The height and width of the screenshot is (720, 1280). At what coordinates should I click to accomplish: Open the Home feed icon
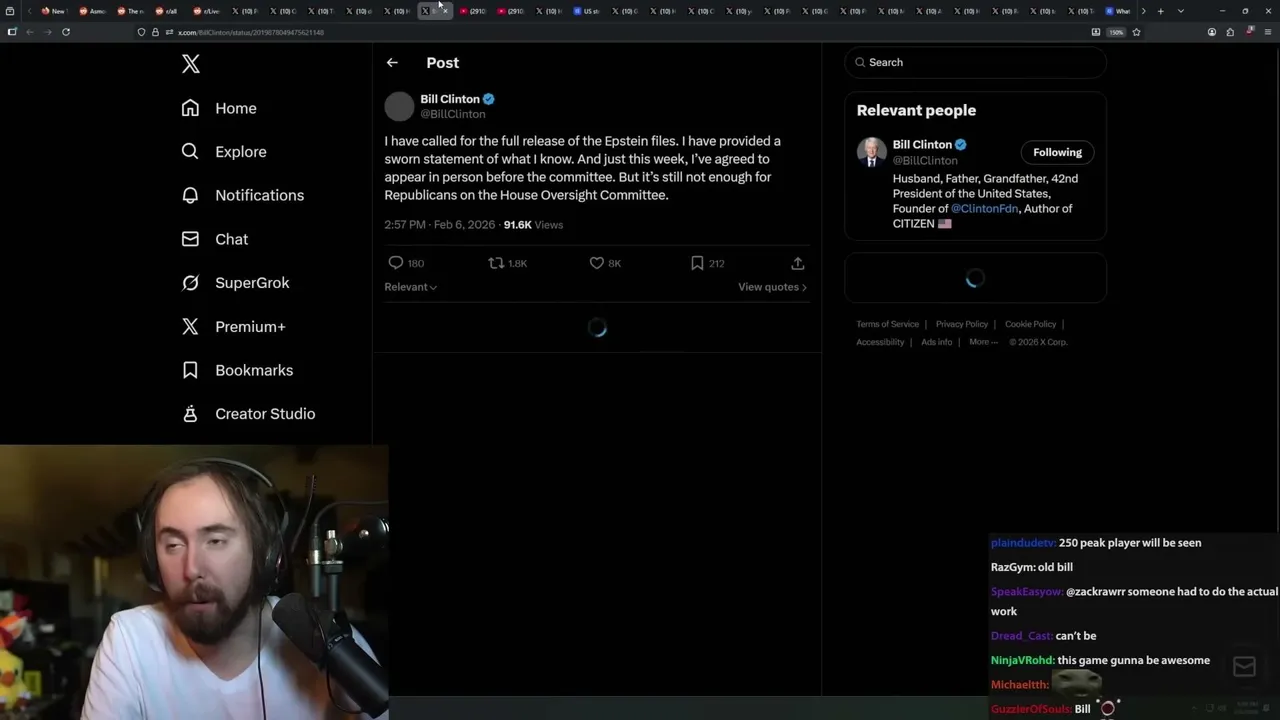(x=190, y=108)
